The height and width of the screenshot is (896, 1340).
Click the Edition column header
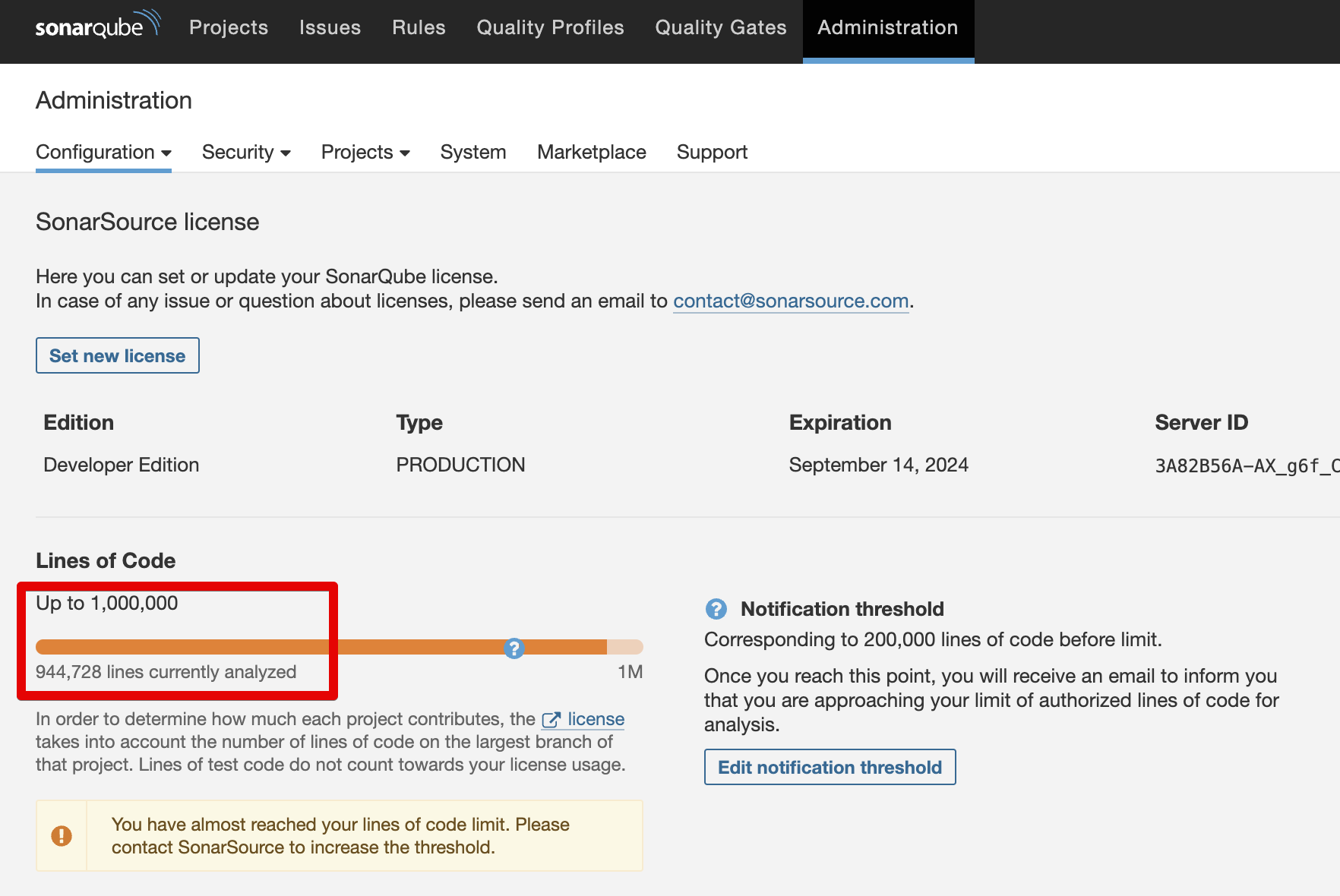(79, 422)
